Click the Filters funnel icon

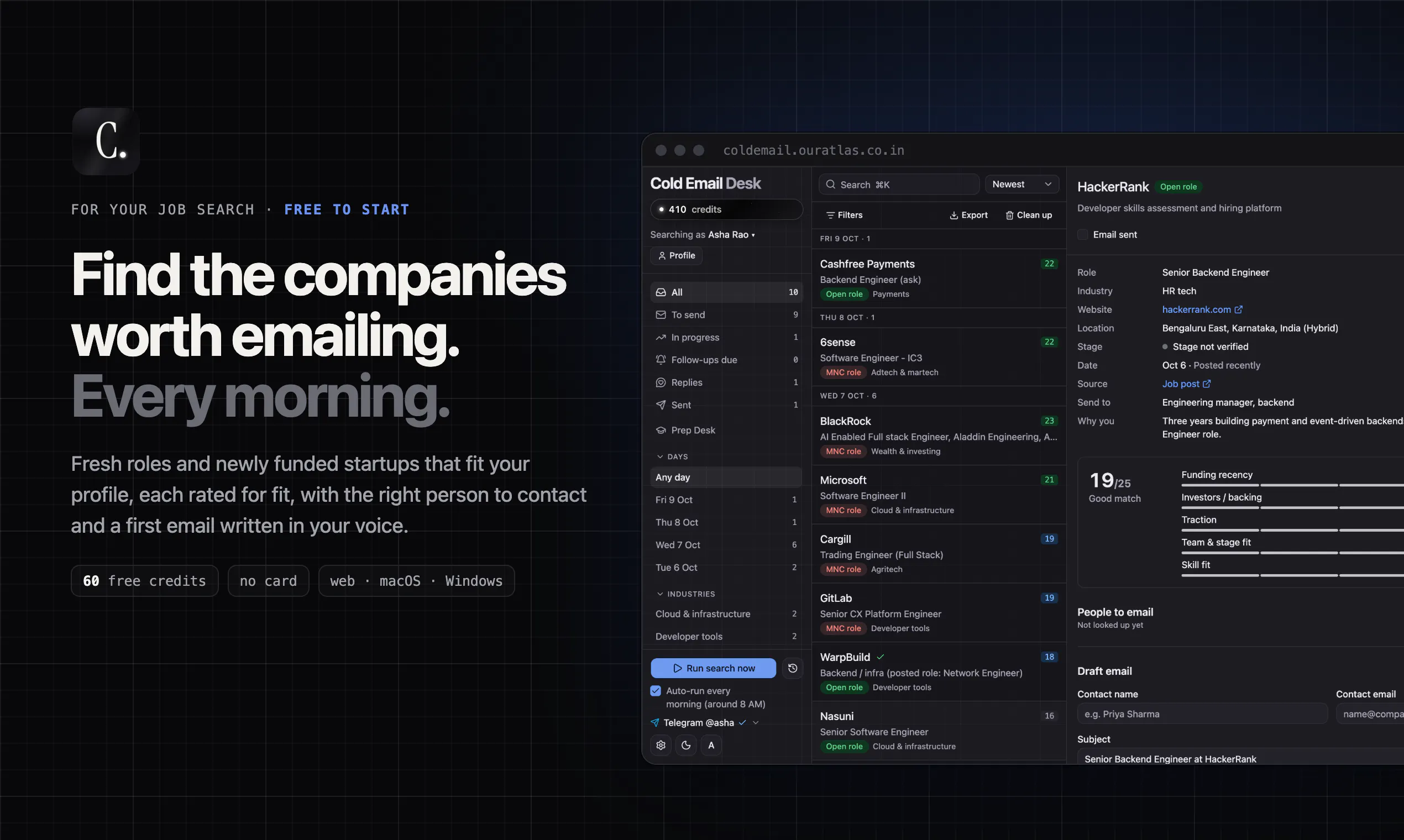830,215
